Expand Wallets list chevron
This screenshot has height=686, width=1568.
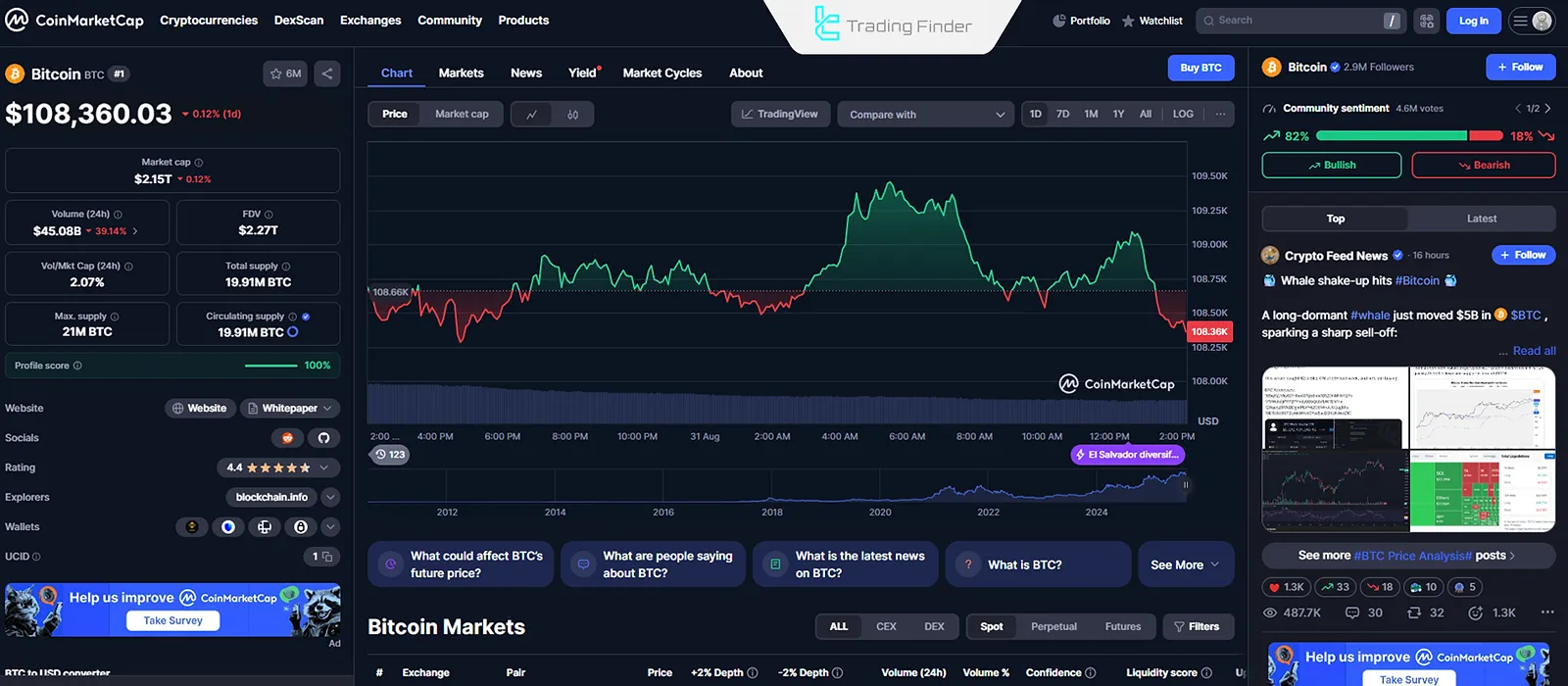coord(330,527)
